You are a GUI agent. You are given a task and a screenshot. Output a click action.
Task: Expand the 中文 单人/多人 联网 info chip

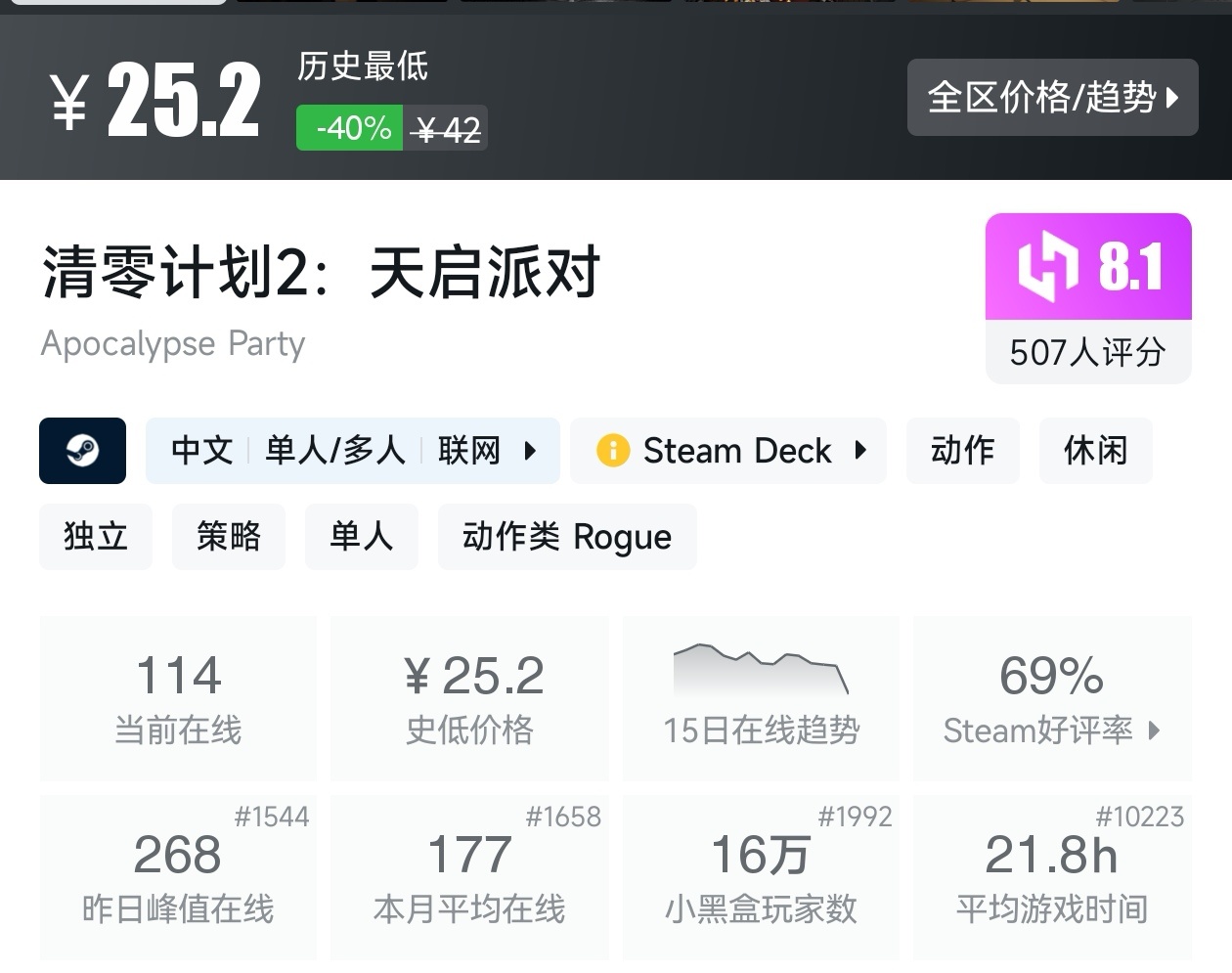[353, 451]
